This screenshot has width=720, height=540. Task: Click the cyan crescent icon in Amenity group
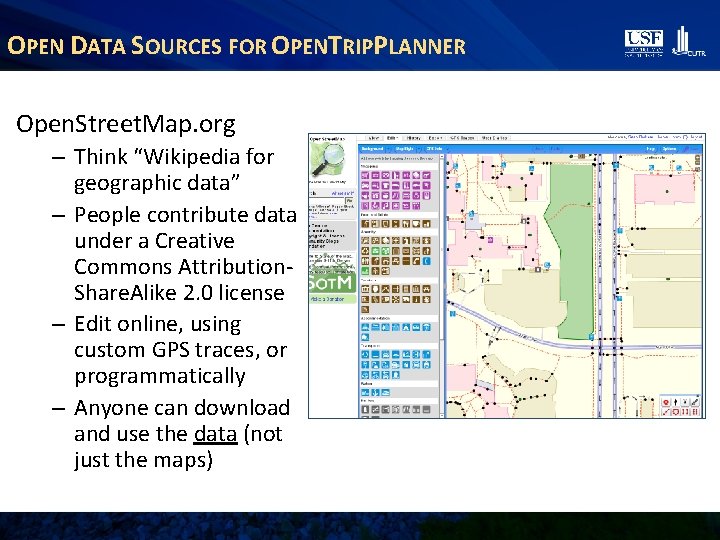click(427, 261)
